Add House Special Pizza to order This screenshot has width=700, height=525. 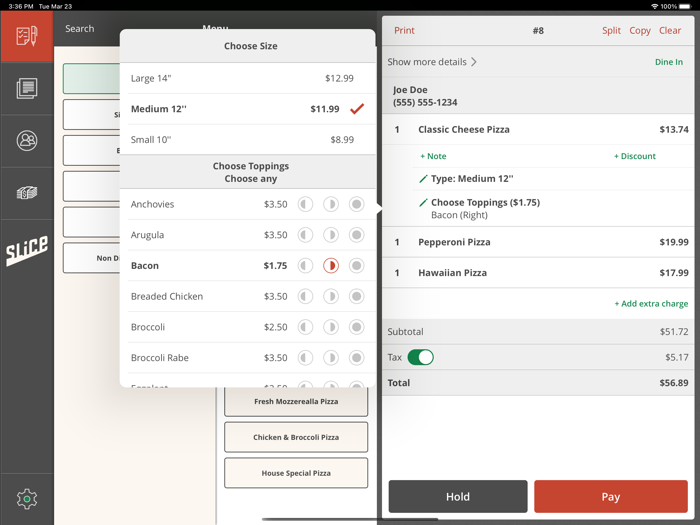[296, 473]
